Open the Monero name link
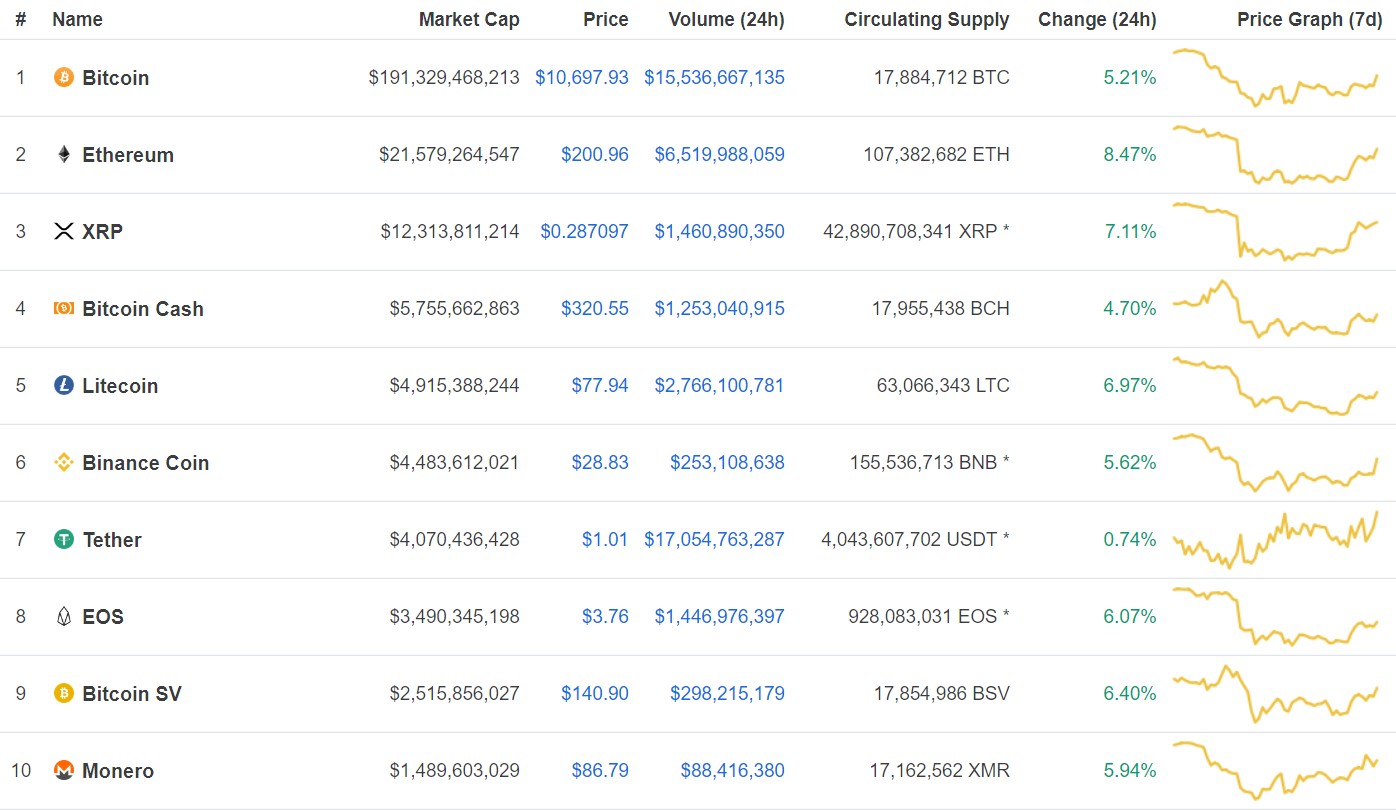 118,770
